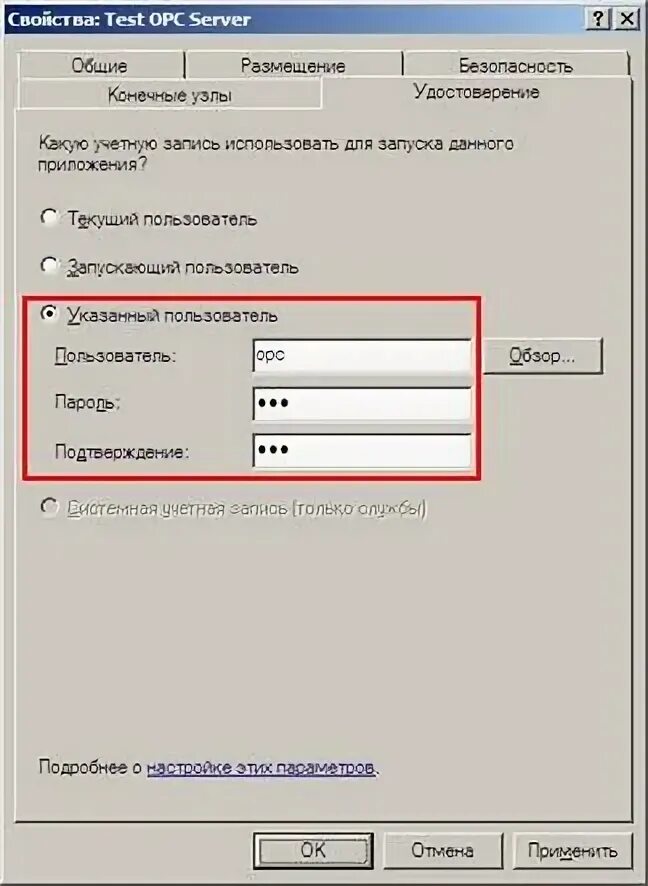Screen dimensions: 648x886
Task: Click the question mark help icon
Action: (599, 19)
